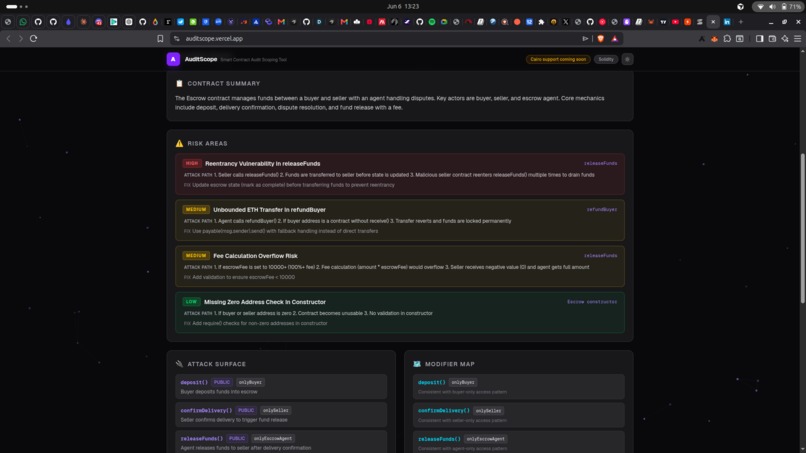Select deposit() in Attack Surface
Screen dimensions: 806x453
[194, 383]
